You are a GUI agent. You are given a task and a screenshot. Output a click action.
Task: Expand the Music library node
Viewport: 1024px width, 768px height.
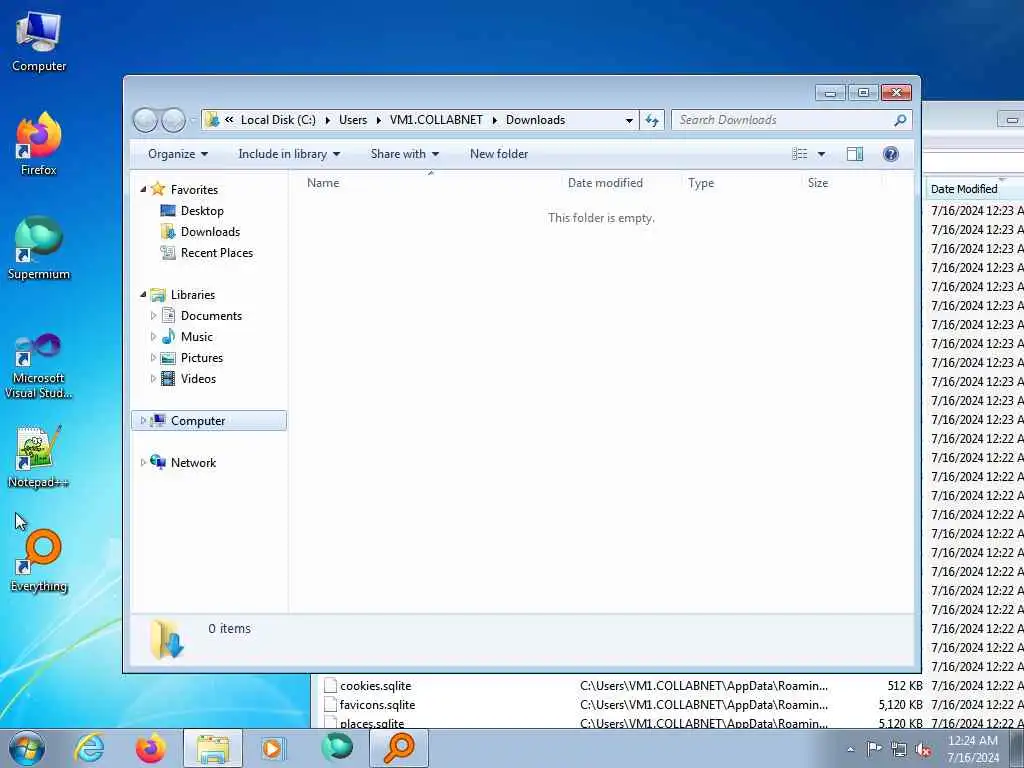[x=153, y=337]
